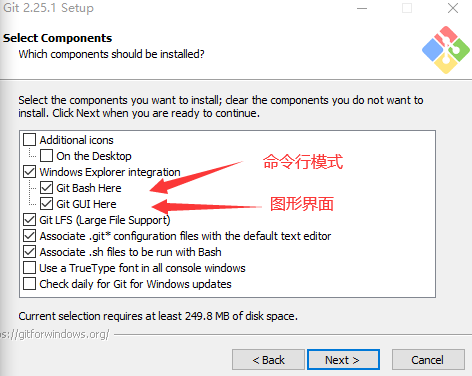Go to the Next setup page

point(343,360)
